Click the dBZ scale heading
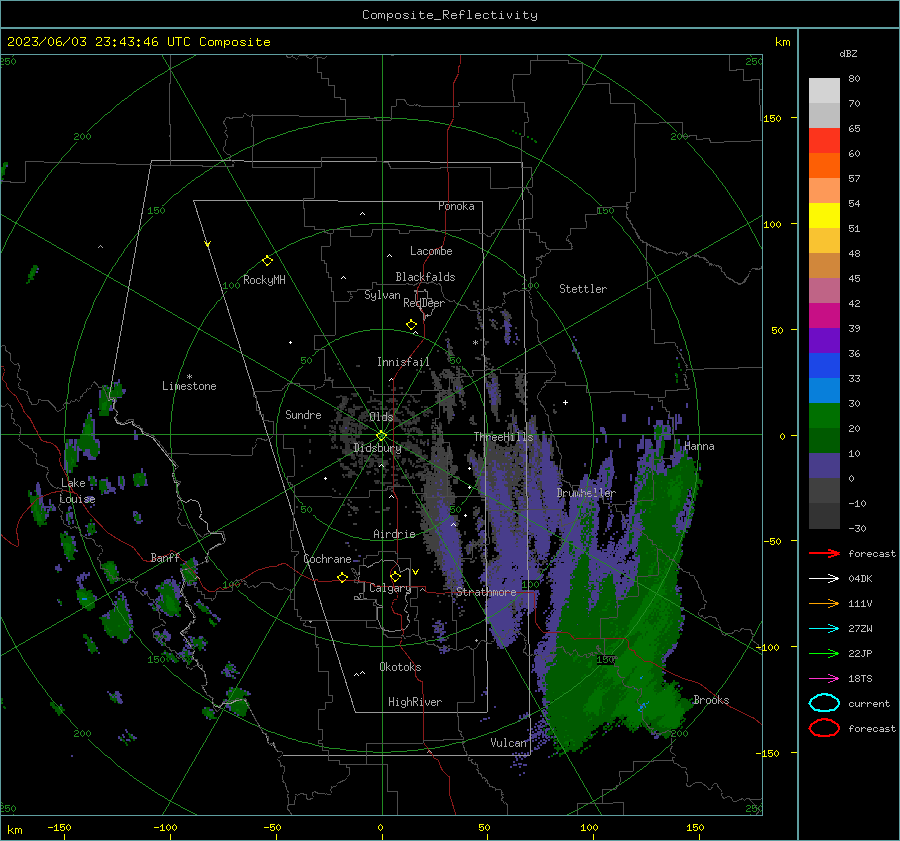 [x=848, y=53]
